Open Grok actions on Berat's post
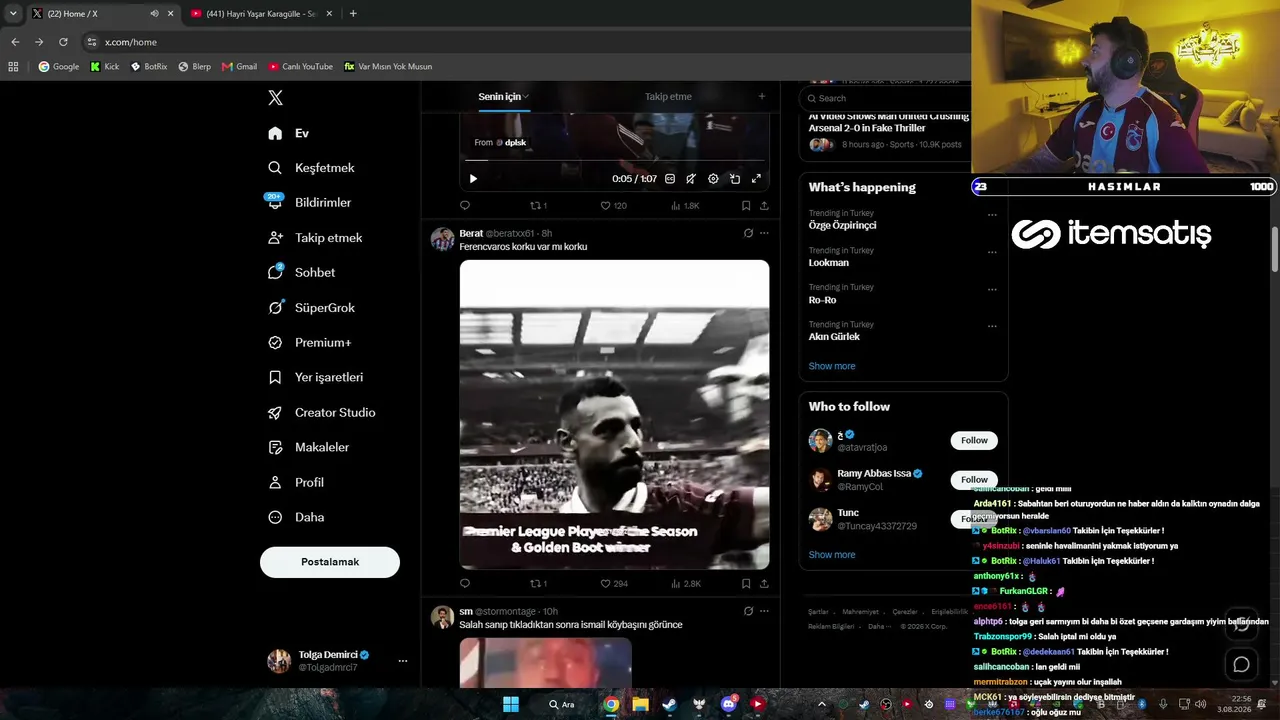Image resolution: width=1280 pixels, height=720 pixels. point(748,233)
